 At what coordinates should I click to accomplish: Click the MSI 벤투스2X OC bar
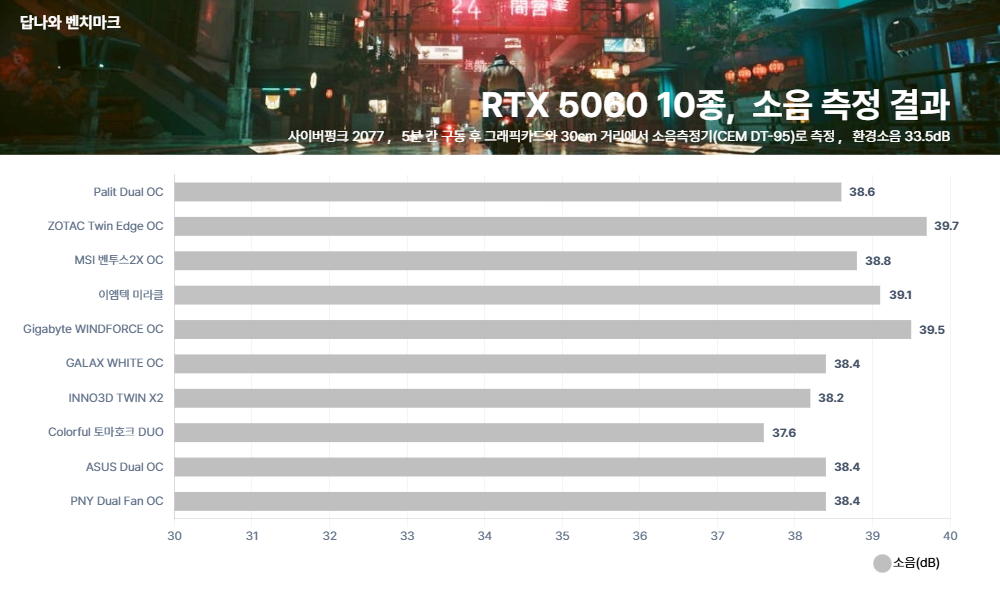point(515,261)
